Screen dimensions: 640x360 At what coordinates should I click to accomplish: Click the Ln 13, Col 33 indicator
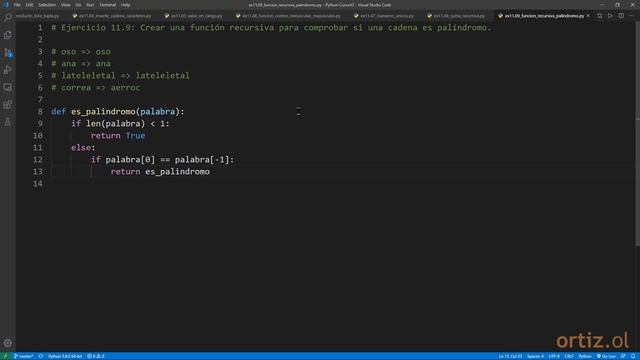[x=510, y=356]
